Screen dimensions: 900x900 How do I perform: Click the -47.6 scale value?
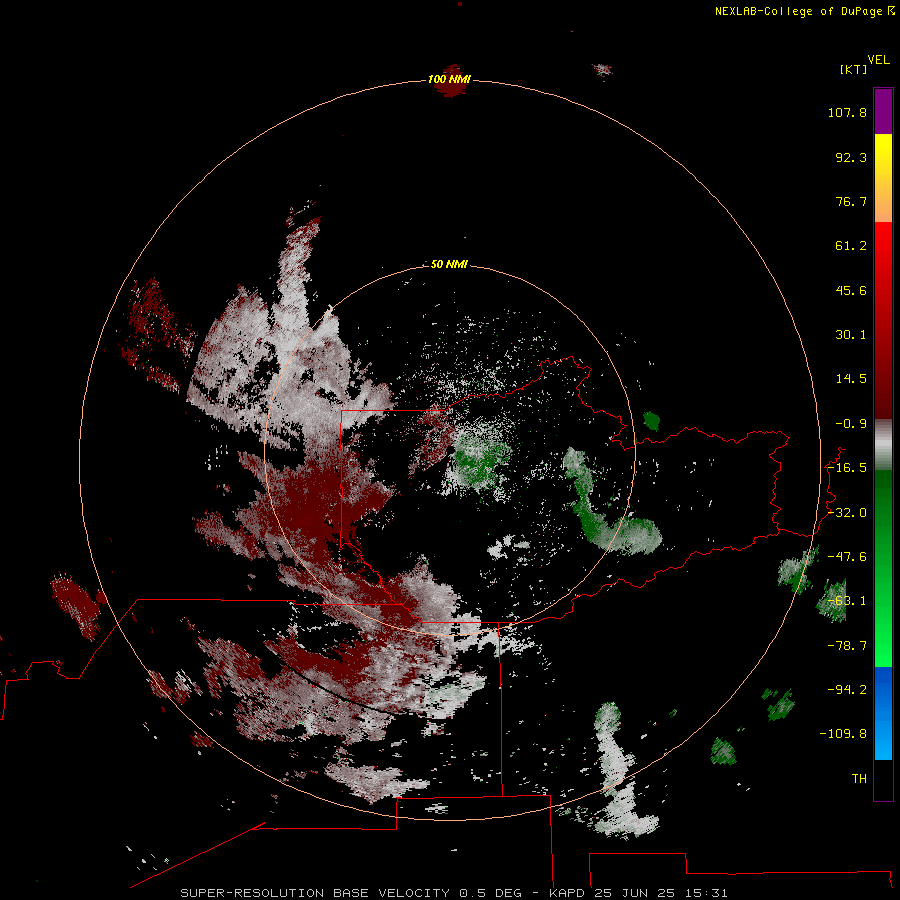click(847, 557)
